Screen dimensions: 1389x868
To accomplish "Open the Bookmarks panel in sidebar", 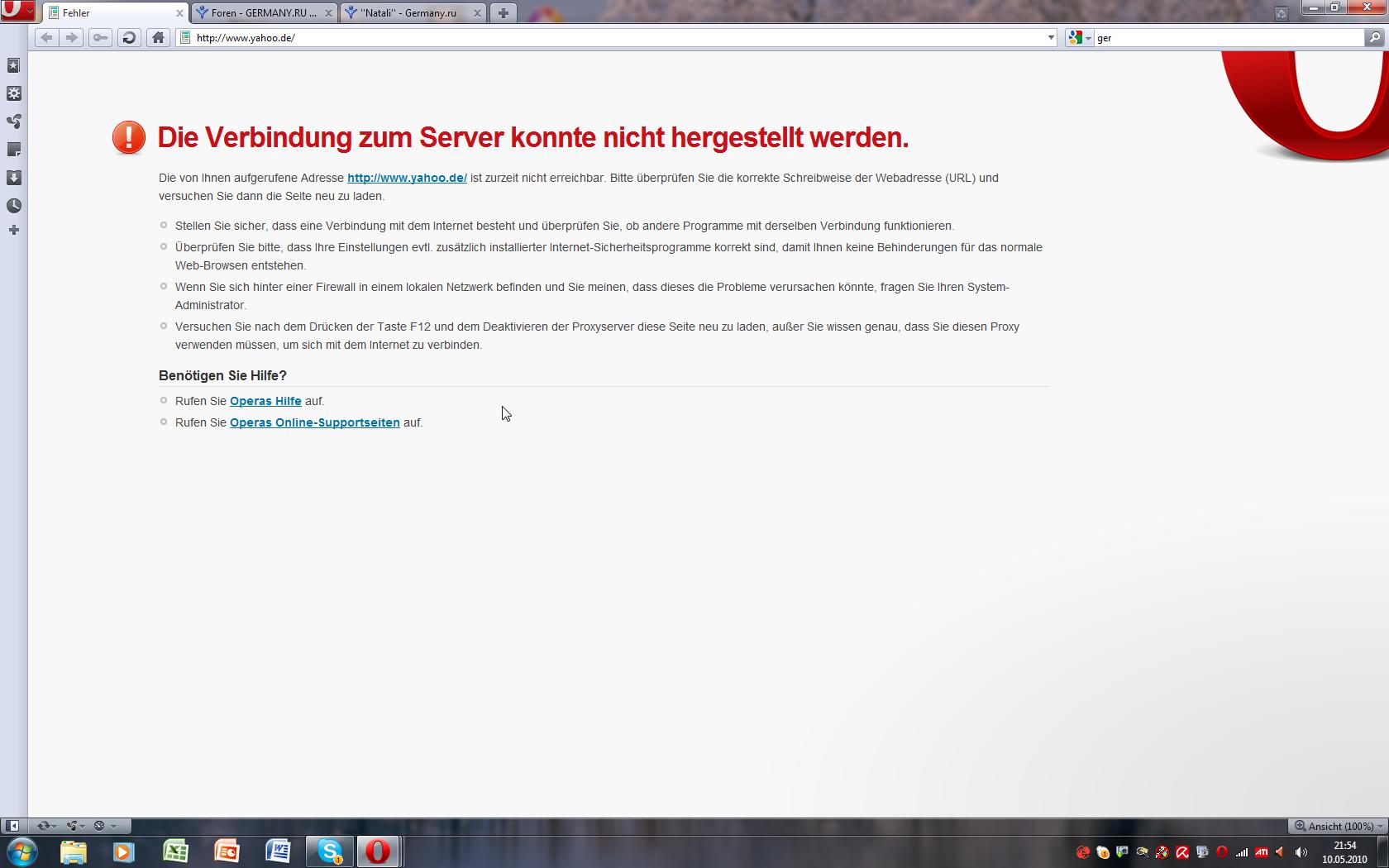I will (x=13, y=65).
